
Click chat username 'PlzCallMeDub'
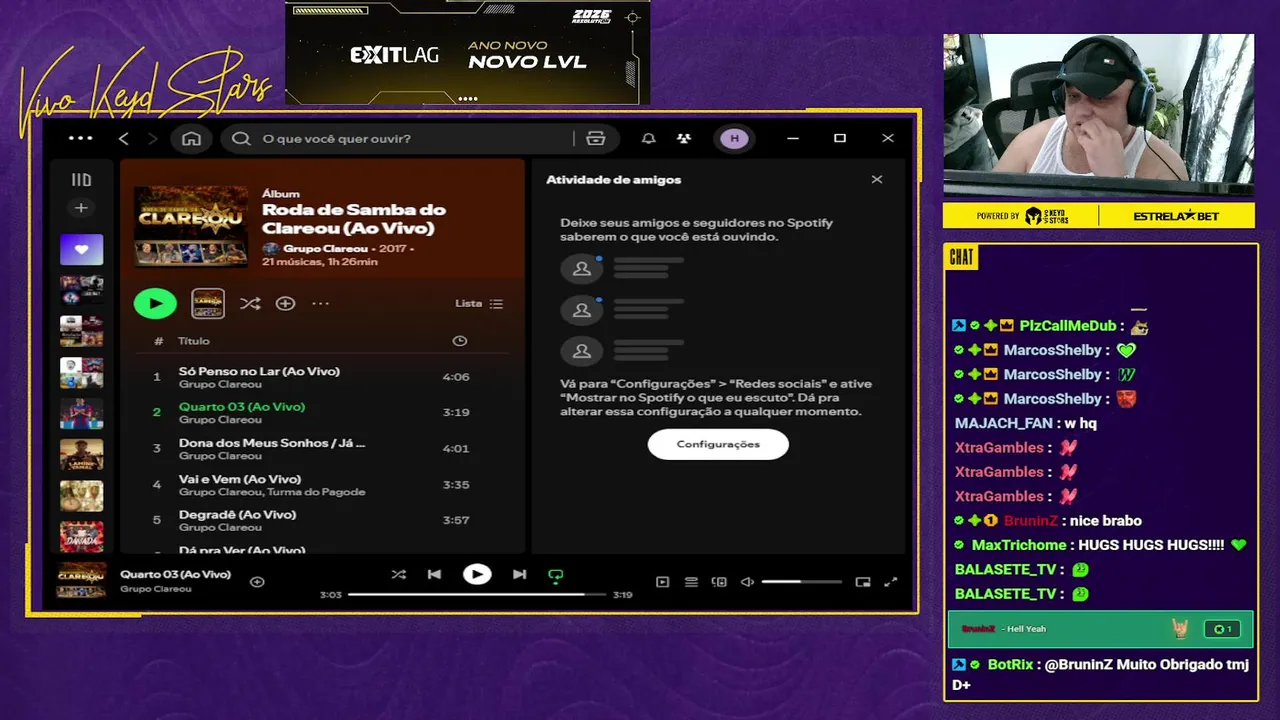[x=1068, y=326]
